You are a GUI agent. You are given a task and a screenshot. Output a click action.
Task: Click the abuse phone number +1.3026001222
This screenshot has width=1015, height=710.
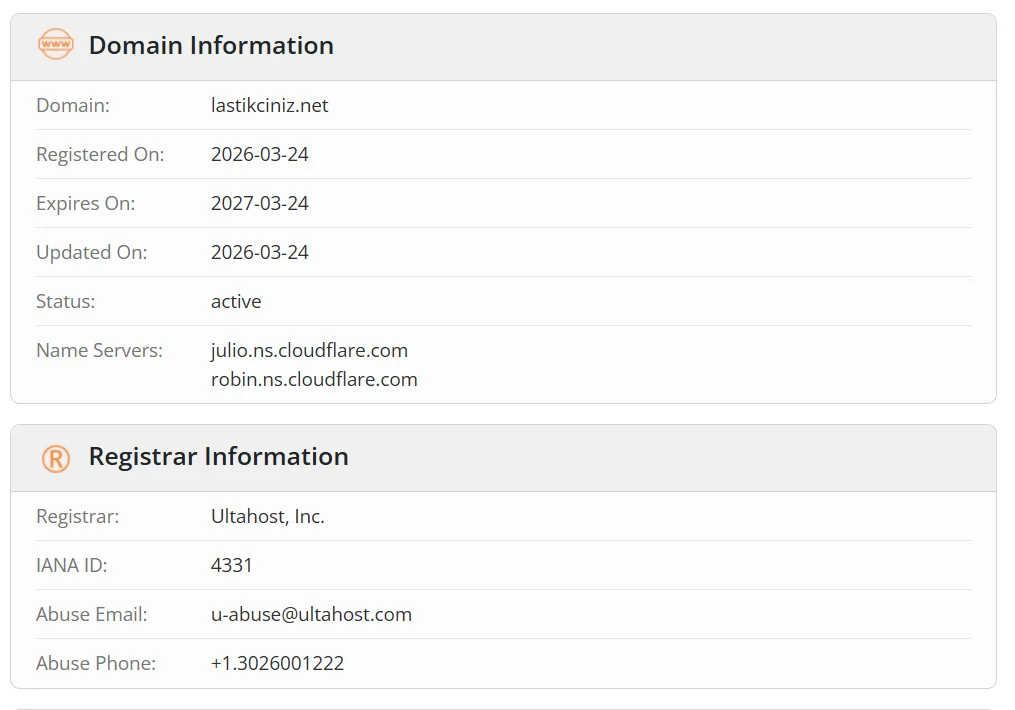click(x=277, y=663)
